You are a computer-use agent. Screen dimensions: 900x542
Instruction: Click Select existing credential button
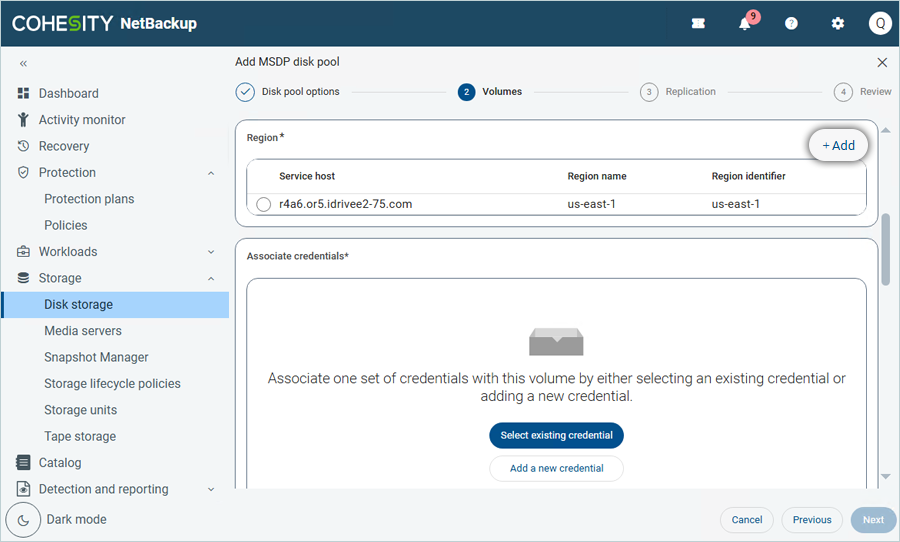tap(556, 435)
